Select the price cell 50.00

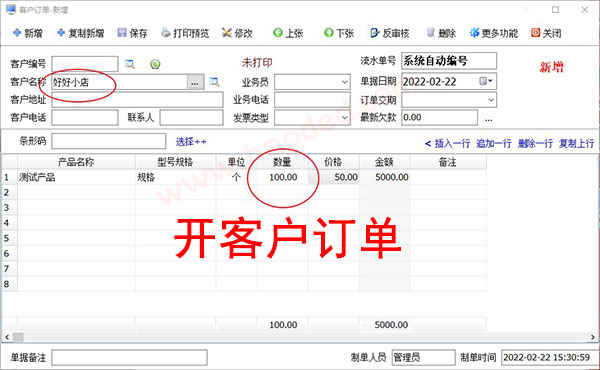click(333, 177)
